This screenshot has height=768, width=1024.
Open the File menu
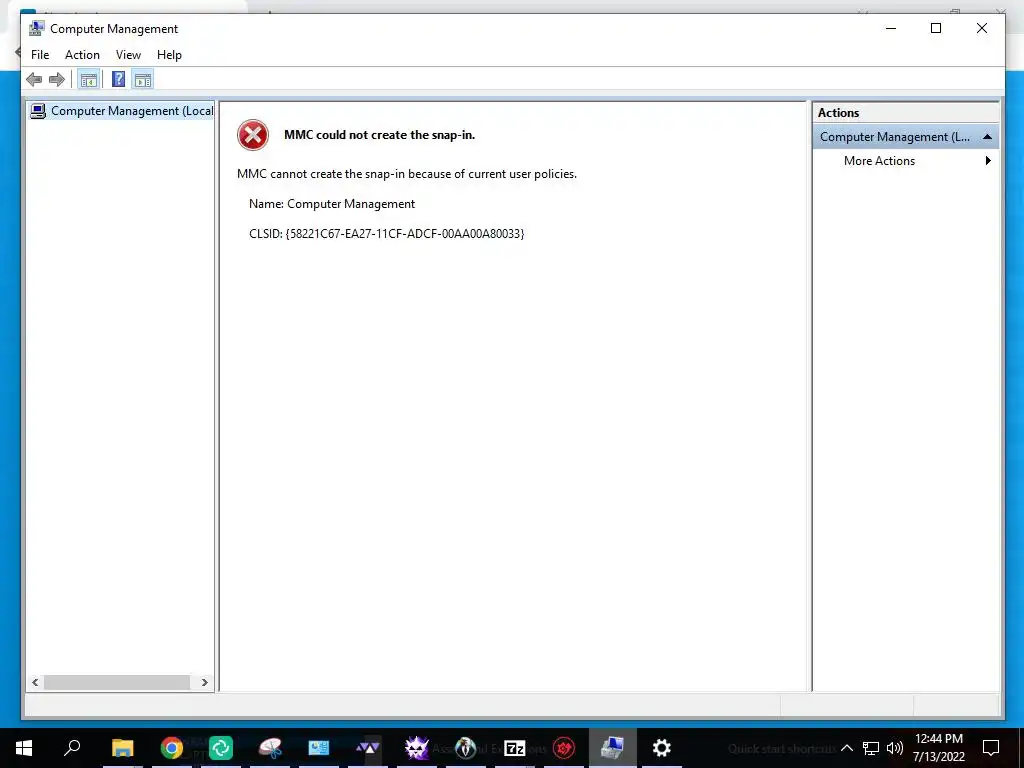click(40, 55)
